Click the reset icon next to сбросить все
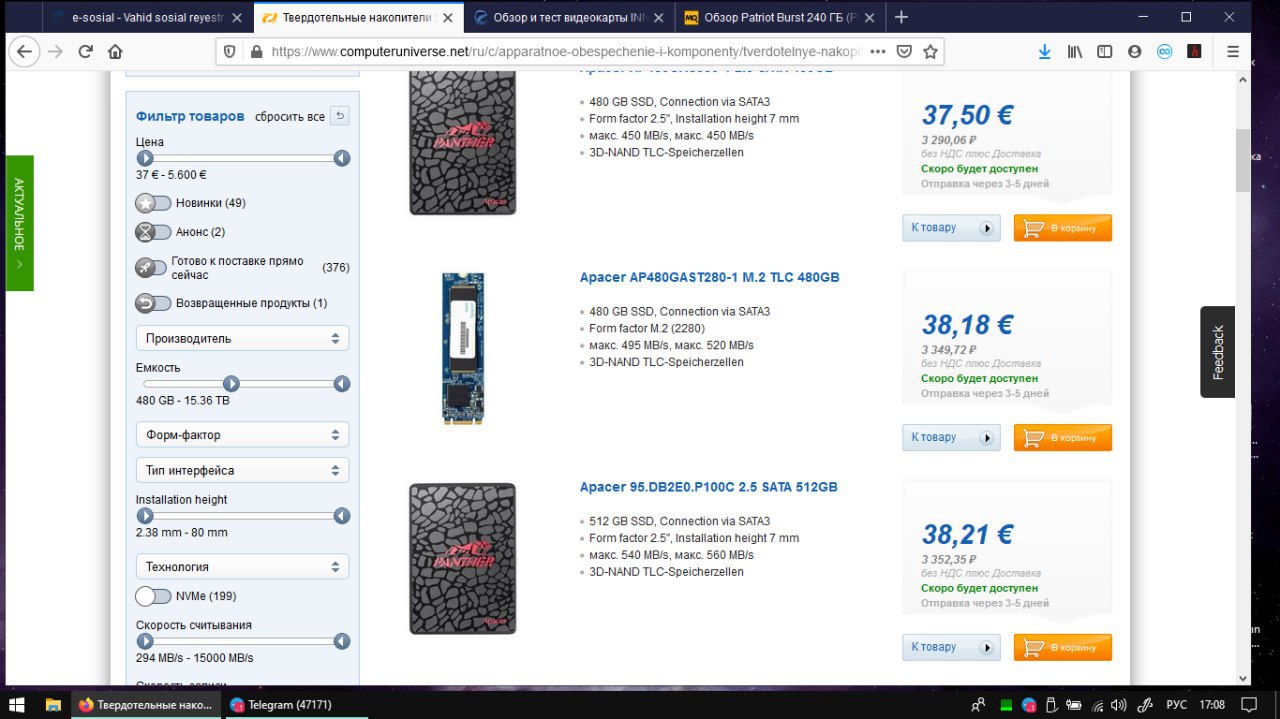This screenshot has height=719, width=1280. click(x=340, y=116)
